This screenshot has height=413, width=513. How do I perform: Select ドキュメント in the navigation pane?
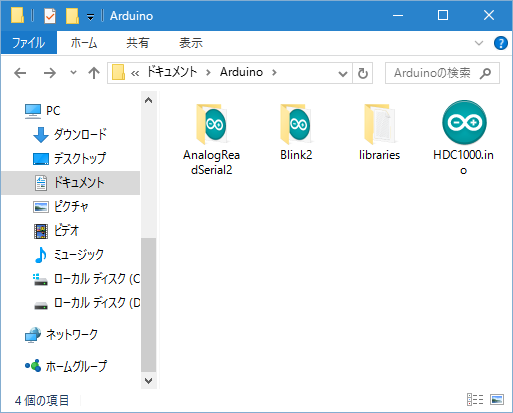tap(70, 183)
